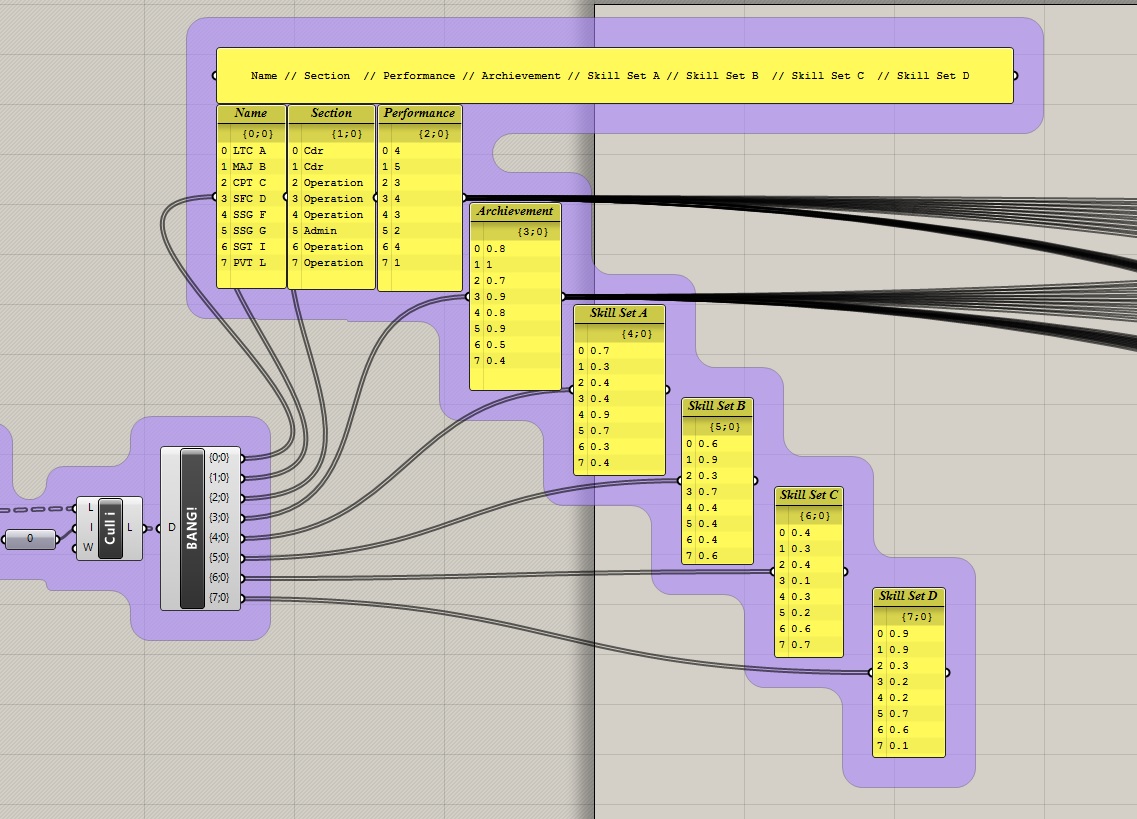This screenshot has height=819, width=1137.
Task: Click the {6;0} path label in Skill Set C
Action: click(x=815, y=516)
